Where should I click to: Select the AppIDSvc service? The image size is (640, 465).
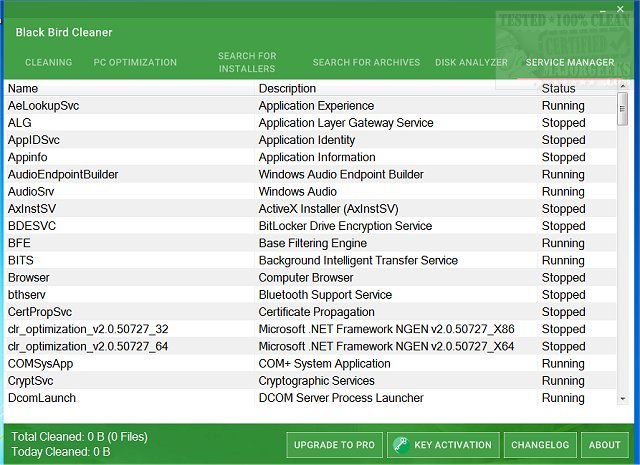310,140
